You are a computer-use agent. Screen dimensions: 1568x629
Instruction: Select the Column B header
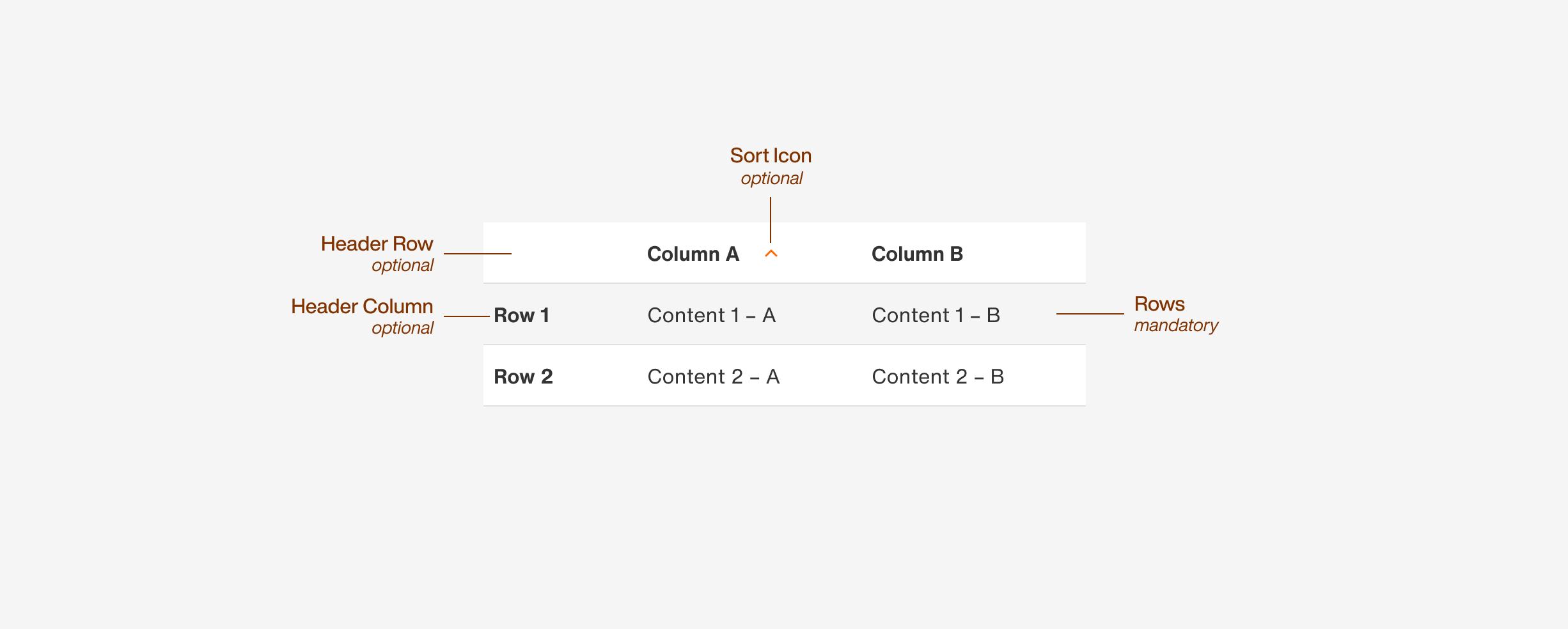(x=917, y=254)
